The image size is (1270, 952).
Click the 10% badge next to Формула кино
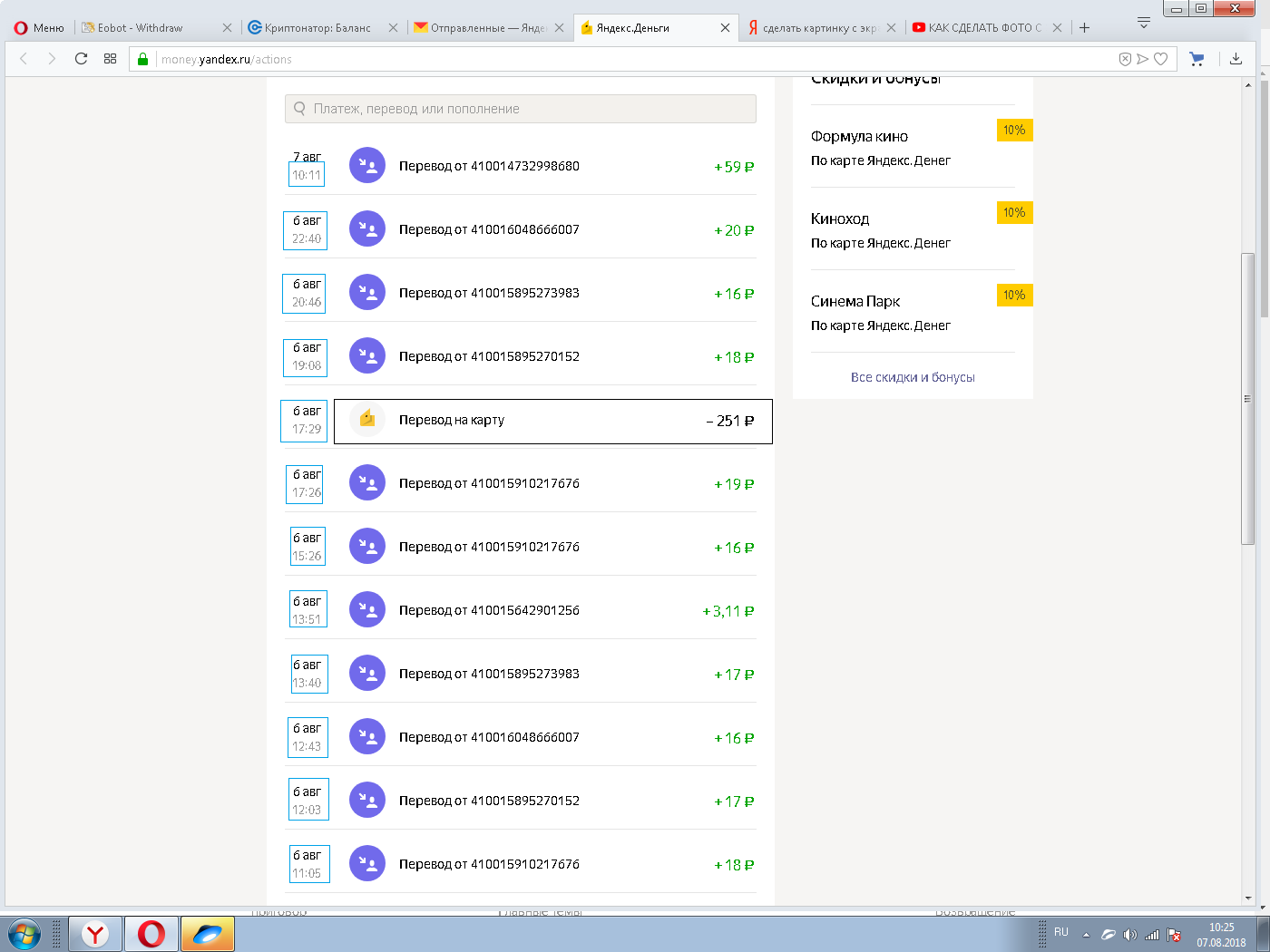point(1014,130)
